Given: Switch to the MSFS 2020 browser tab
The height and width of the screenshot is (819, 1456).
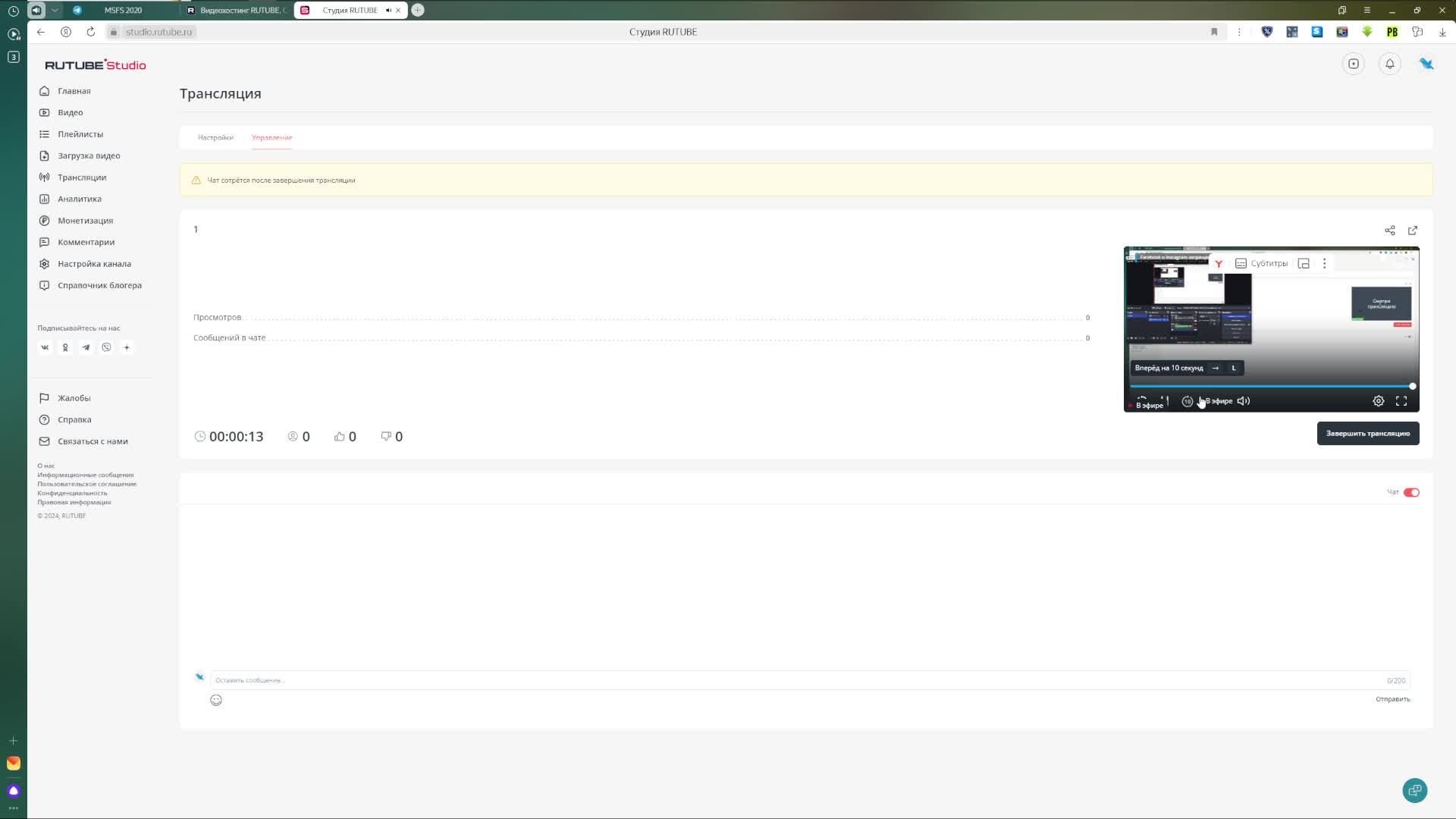Looking at the screenshot, I should [x=122, y=11].
